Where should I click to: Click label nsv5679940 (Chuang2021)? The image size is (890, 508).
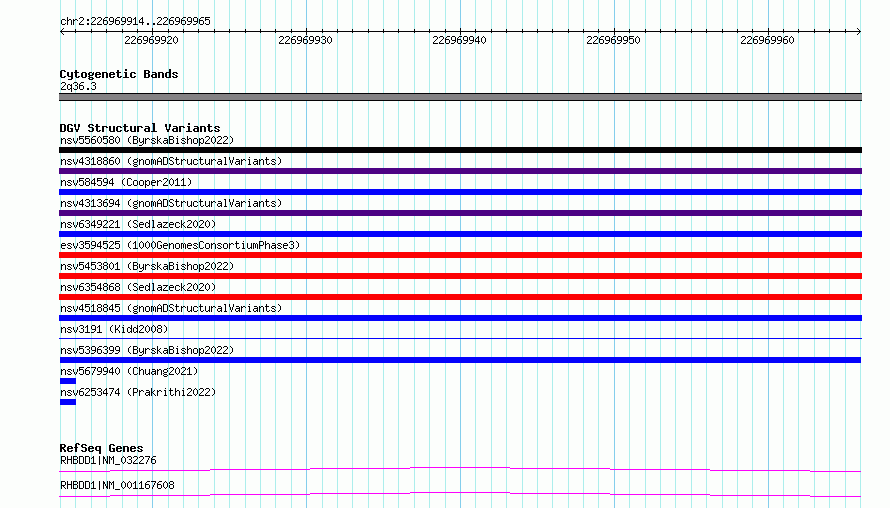click(x=129, y=371)
